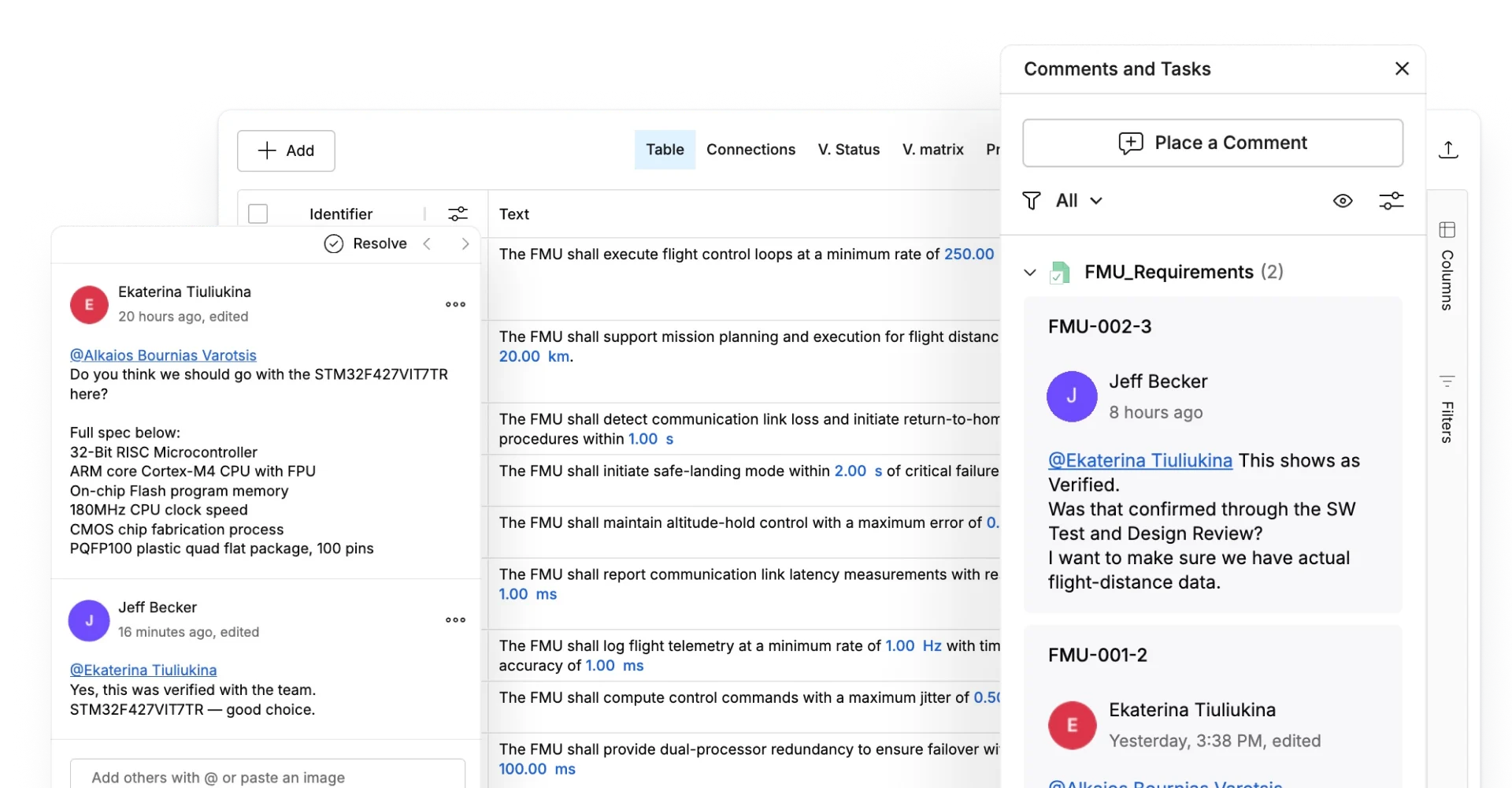Click the 250.00 value in first requirement
Viewport: 1512px width, 788px height.
pos(969,254)
